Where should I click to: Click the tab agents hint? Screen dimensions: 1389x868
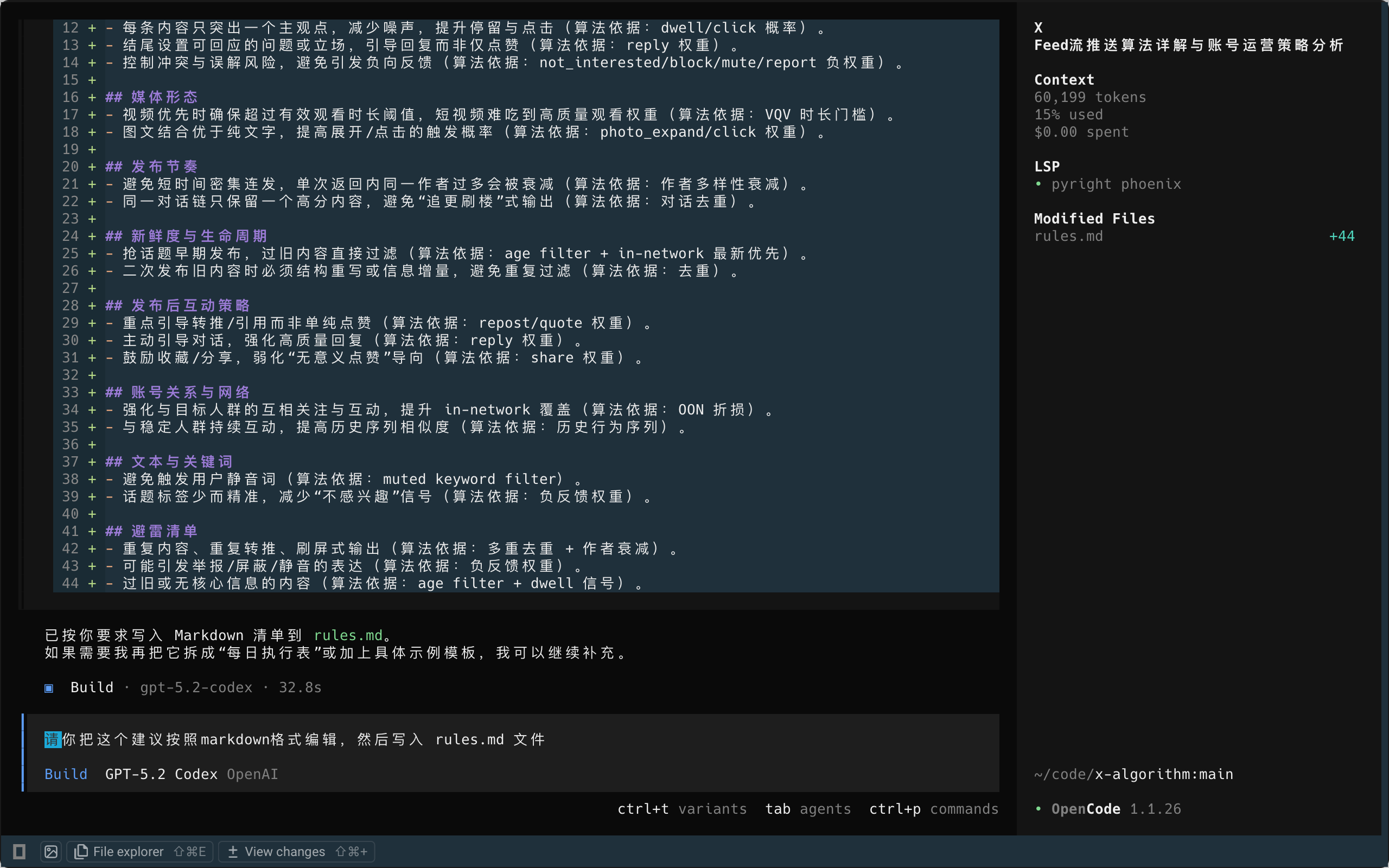point(807,809)
